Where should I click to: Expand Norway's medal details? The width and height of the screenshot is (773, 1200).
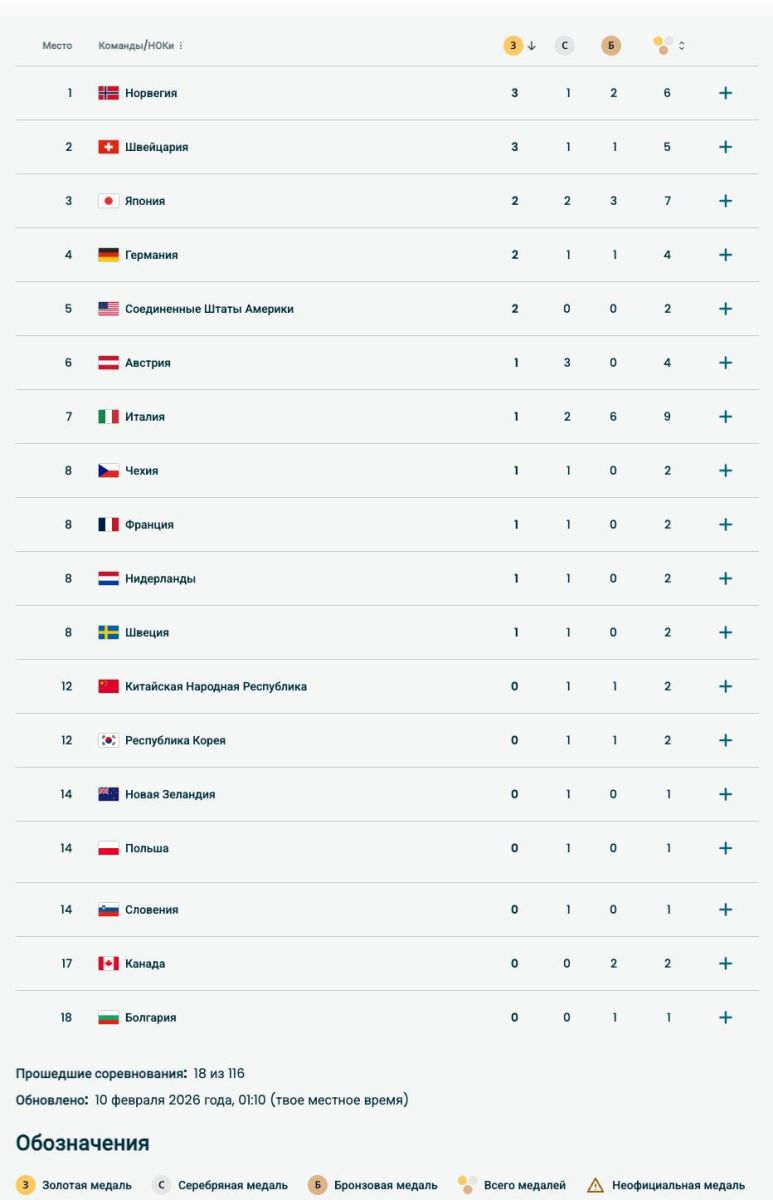726,93
